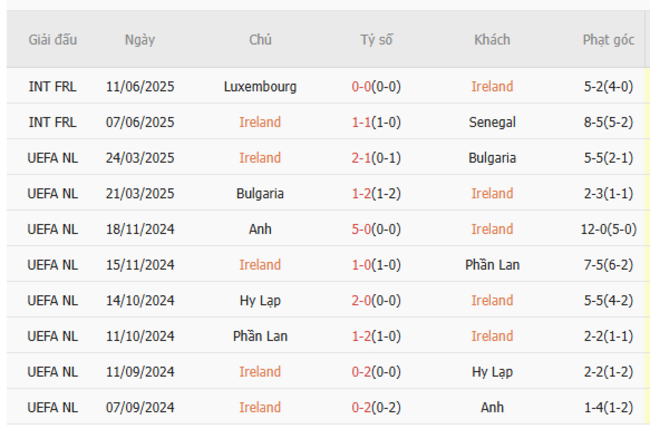Open the 0-0(0-0) Luxembourg match score

(x=377, y=86)
